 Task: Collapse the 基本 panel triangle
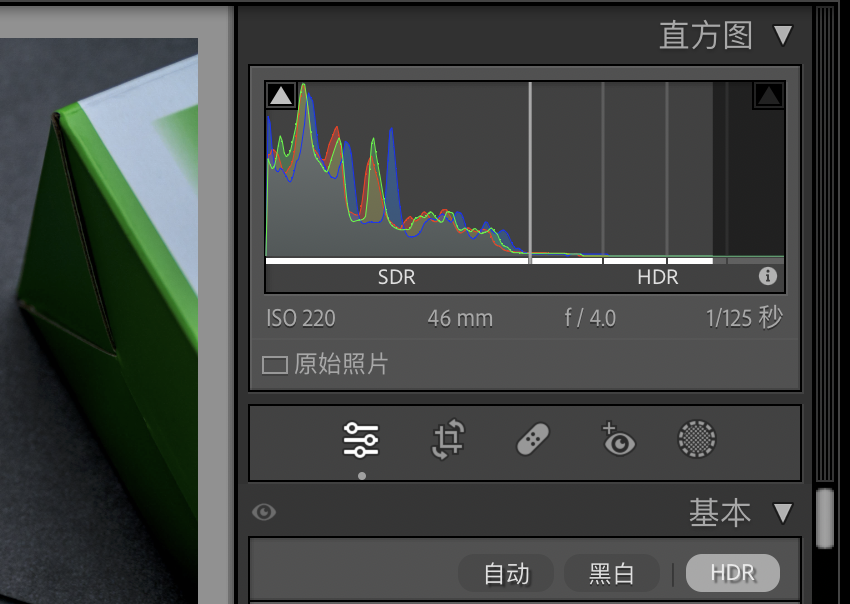tap(783, 513)
